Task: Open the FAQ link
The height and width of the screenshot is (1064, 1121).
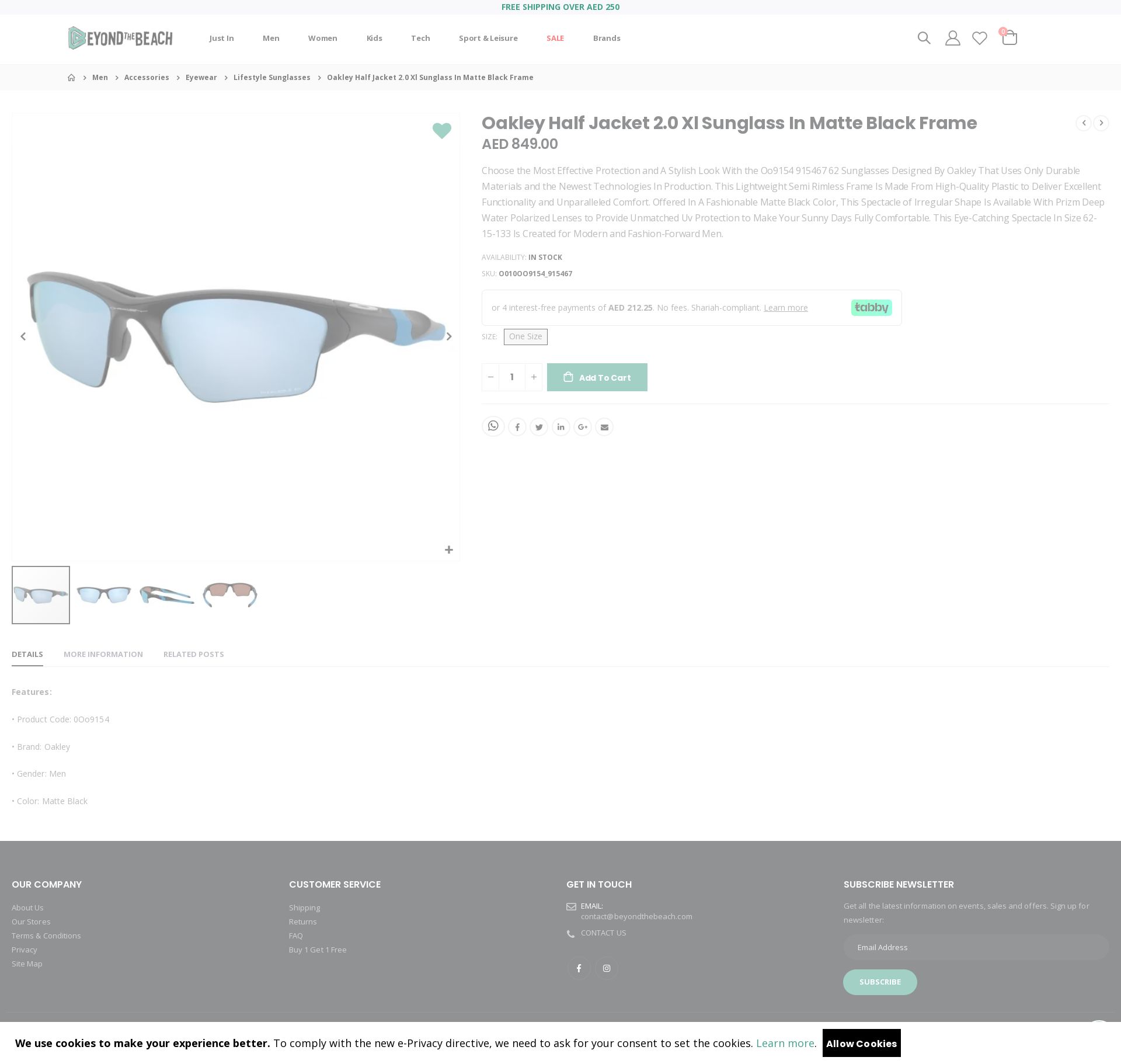Action: coord(296,936)
